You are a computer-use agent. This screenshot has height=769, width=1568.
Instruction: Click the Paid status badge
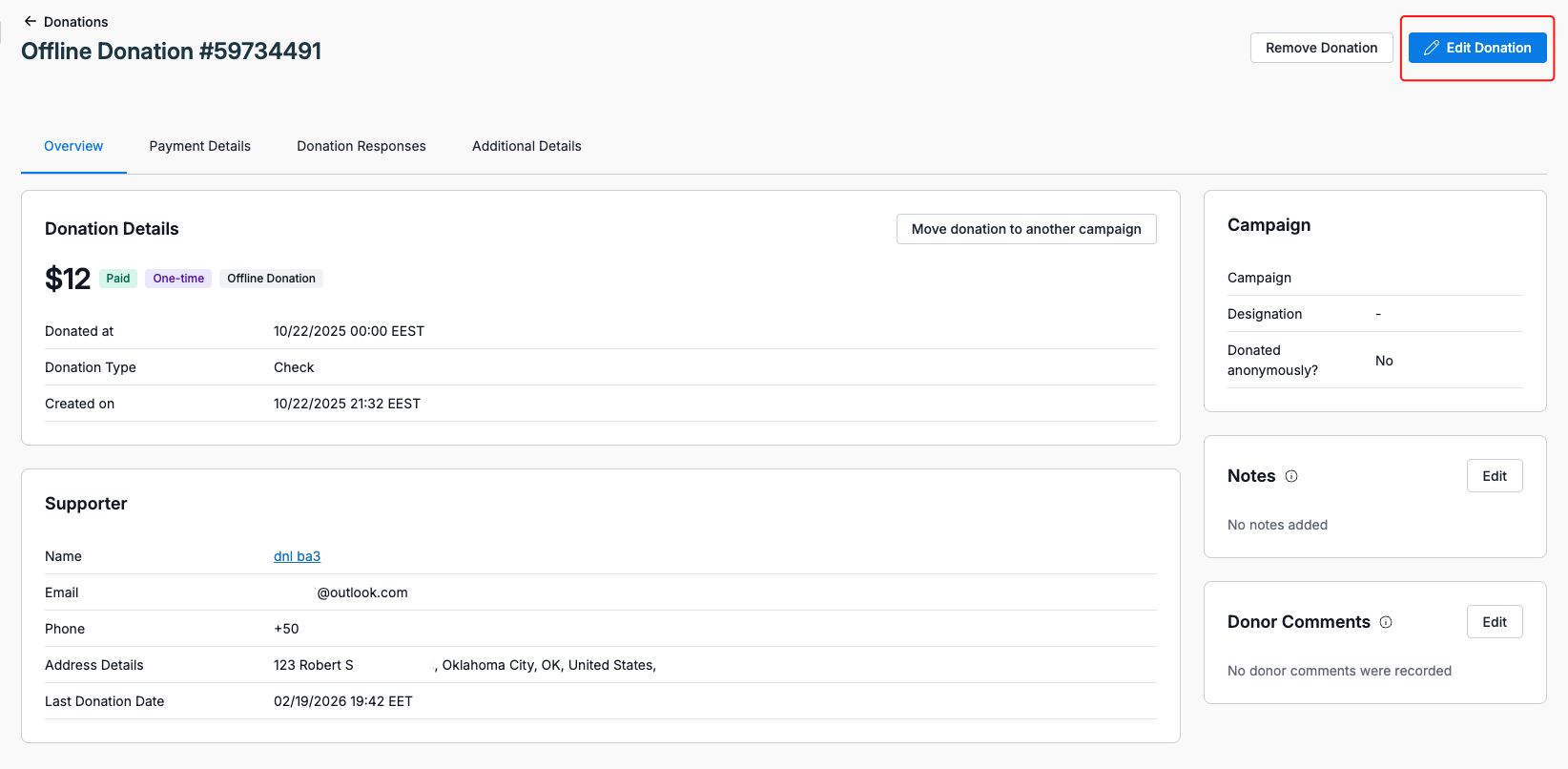click(x=118, y=279)
